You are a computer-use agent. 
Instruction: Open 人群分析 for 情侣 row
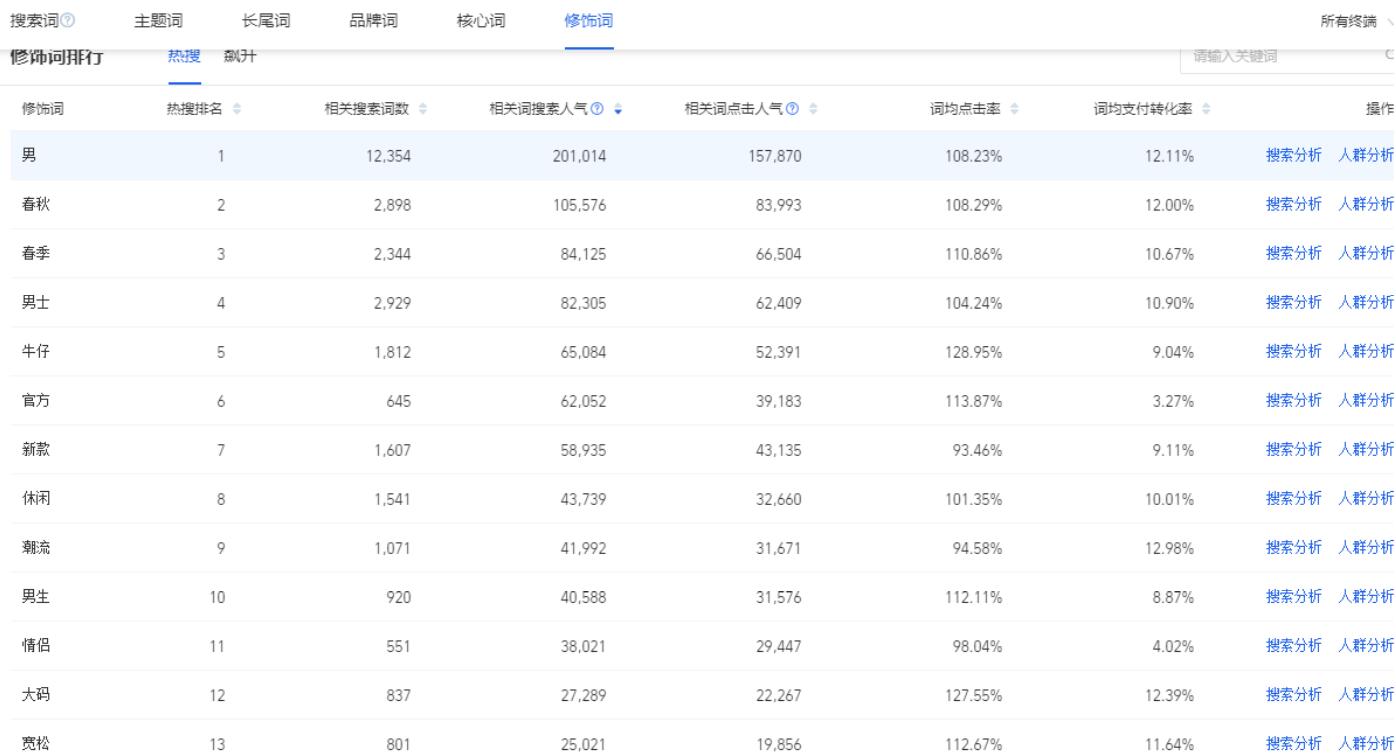1366,645
